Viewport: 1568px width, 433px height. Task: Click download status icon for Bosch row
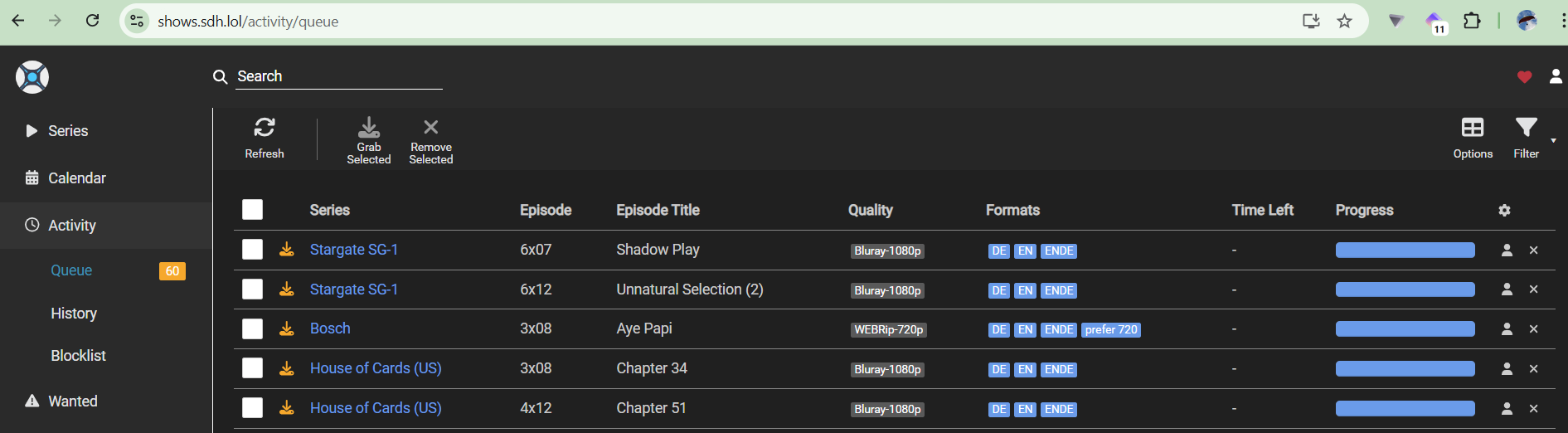point(286,328)
